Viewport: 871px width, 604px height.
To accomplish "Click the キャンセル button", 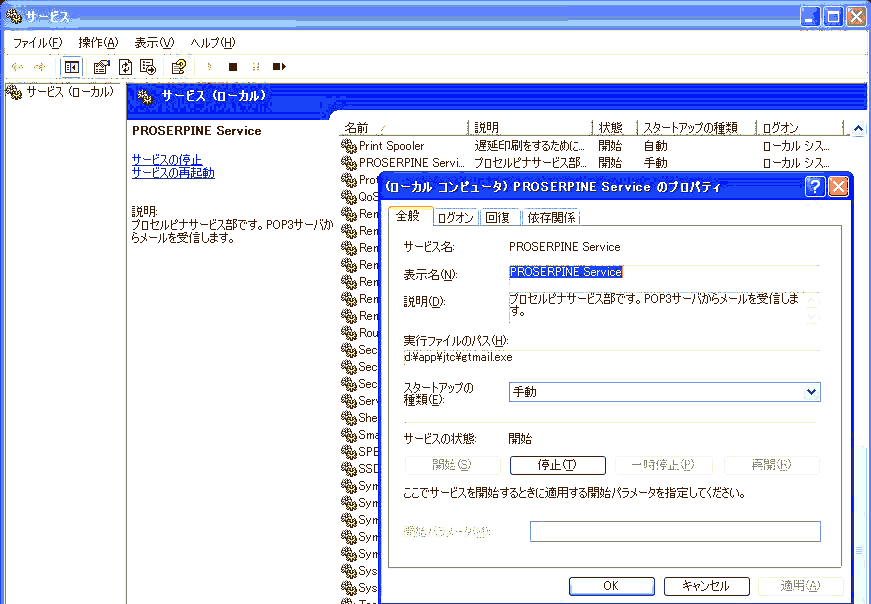I will tap(707, 586).
